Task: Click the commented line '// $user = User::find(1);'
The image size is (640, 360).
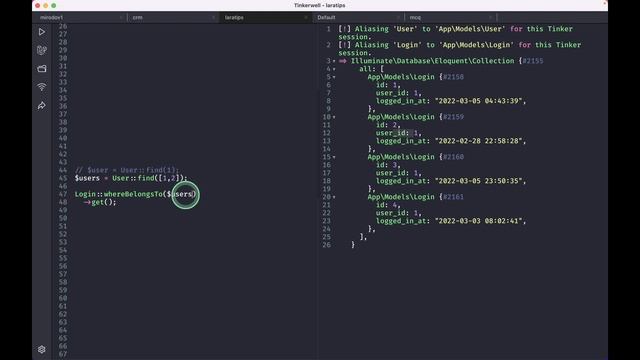Action: [x=127, y=170]
